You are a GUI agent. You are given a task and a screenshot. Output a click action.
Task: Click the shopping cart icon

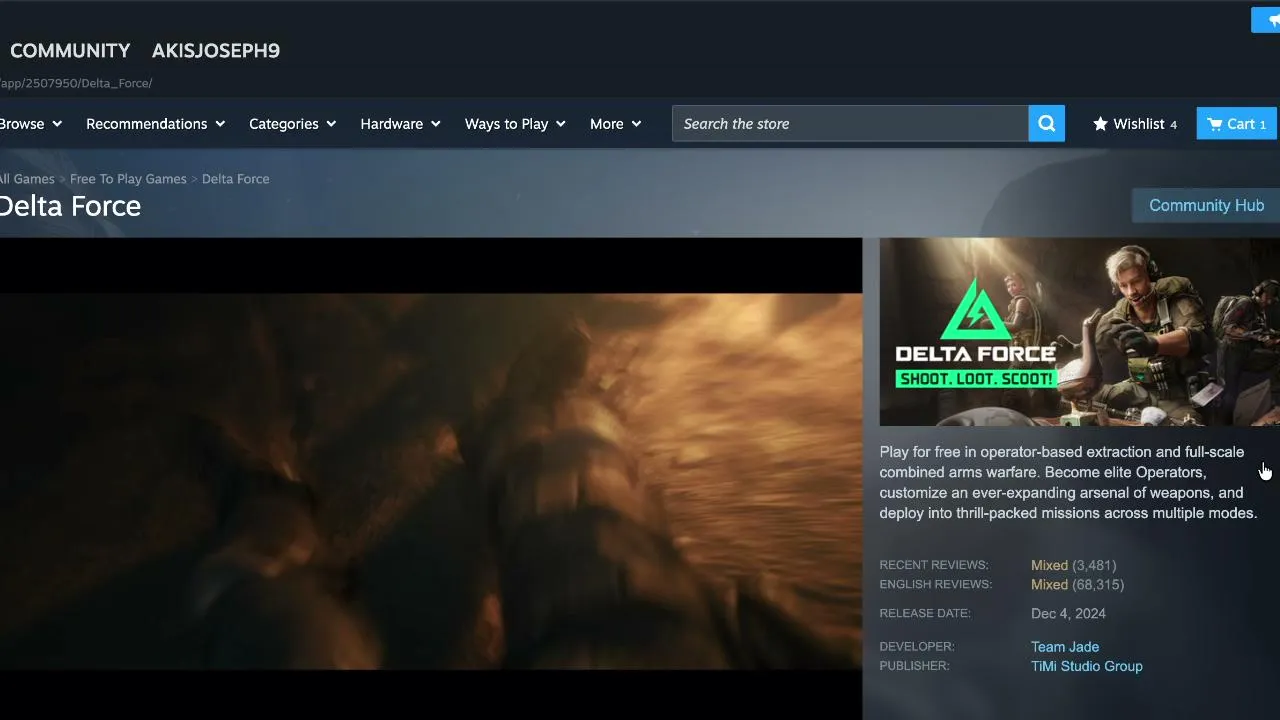(1214, 124)
